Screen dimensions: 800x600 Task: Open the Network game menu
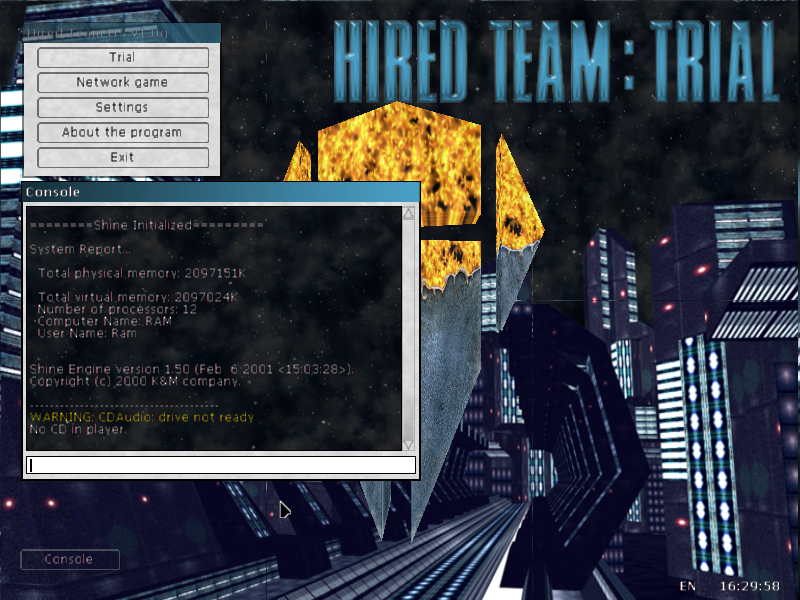[x=122, y=82]
